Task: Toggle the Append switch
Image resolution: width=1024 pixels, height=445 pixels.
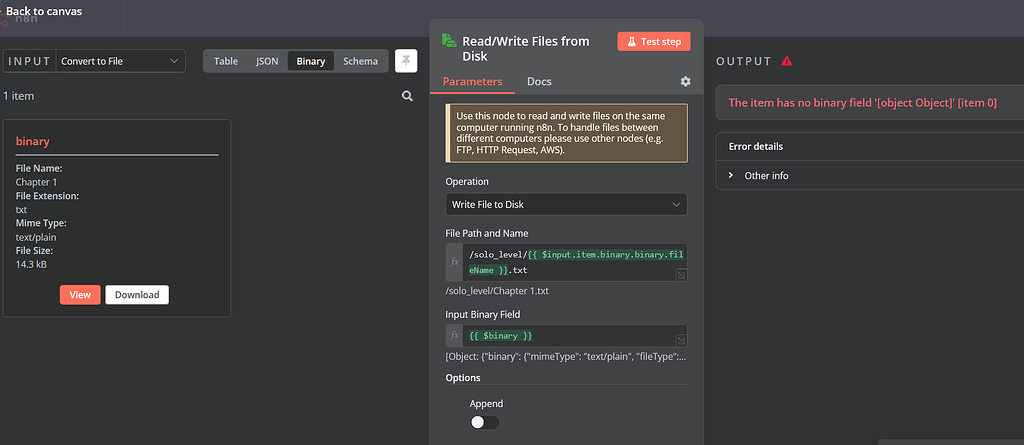Action: click(485, 422)
